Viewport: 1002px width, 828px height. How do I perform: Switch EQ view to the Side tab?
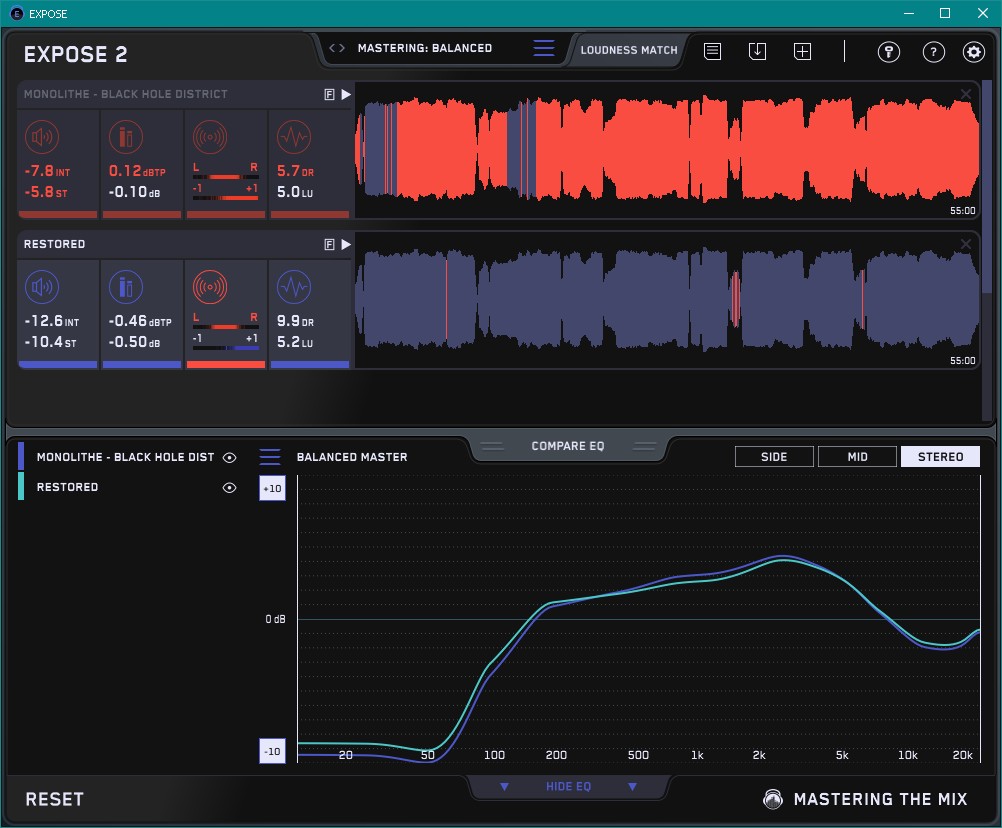[773, 457]
